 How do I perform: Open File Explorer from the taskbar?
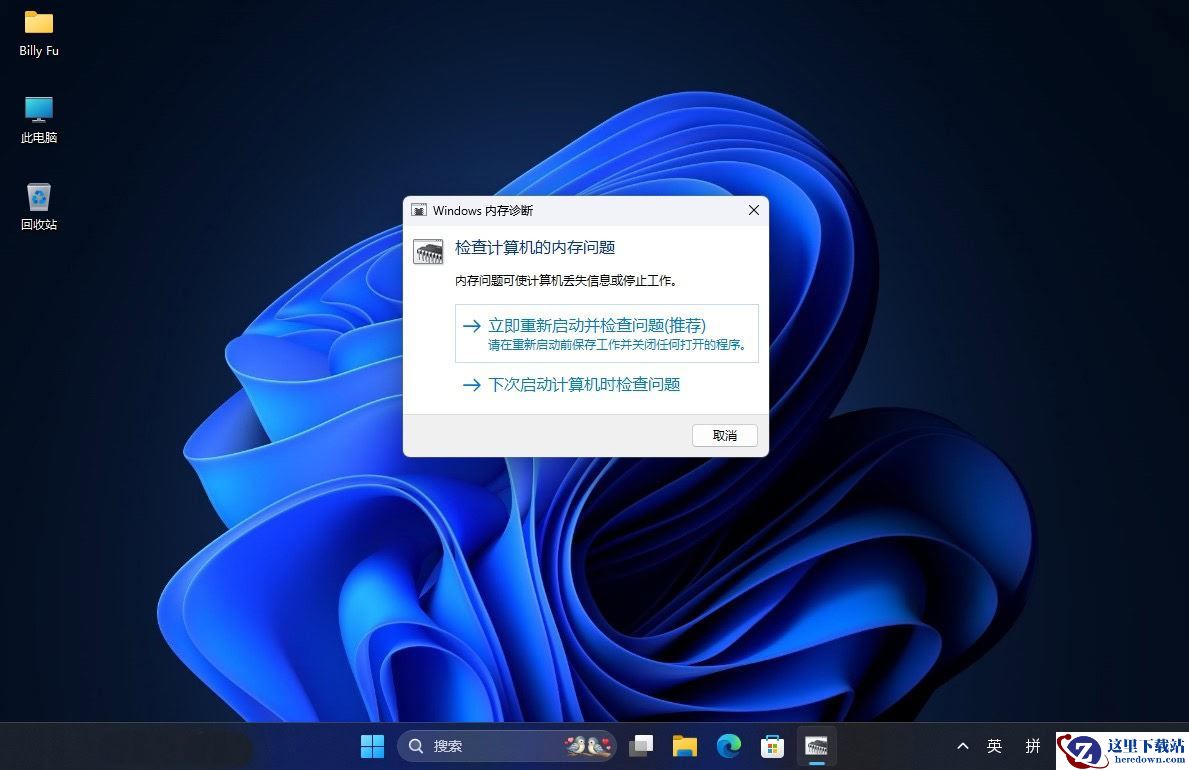click(685, 746)
